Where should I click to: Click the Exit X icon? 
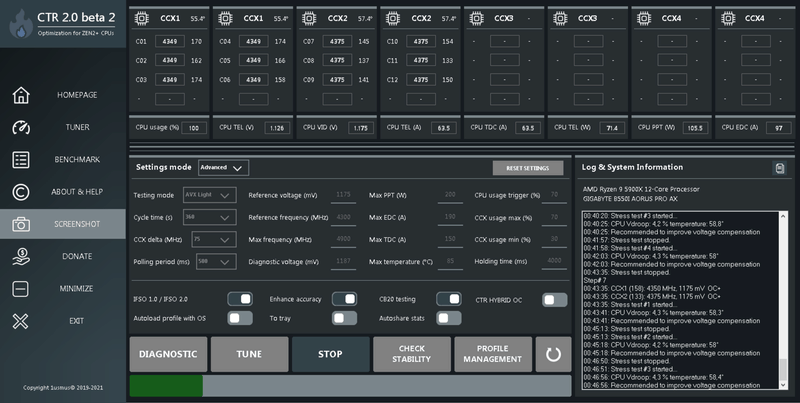(x=20, y=321)
